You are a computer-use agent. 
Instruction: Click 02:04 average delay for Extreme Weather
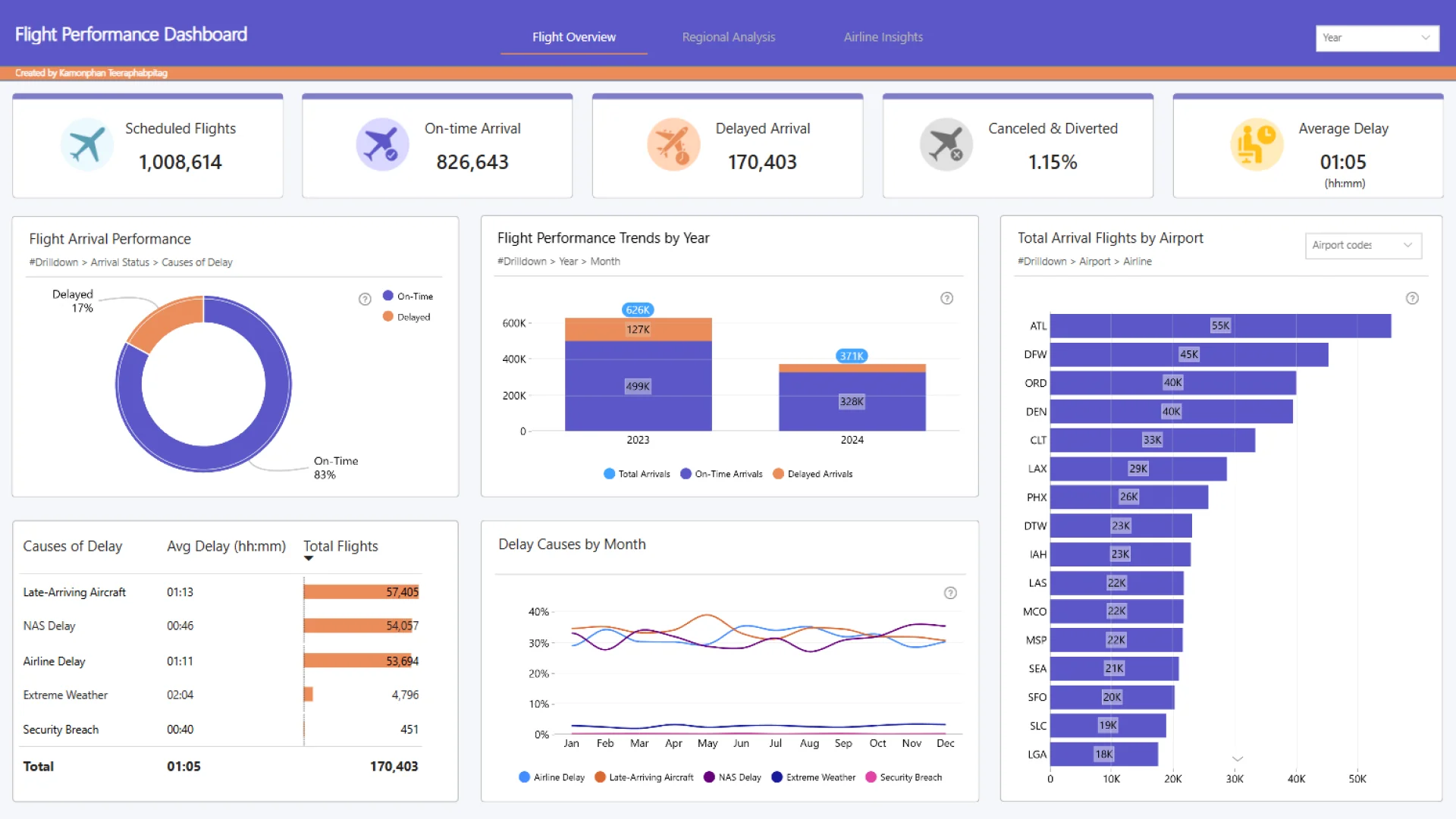click(x=180, y=695)
